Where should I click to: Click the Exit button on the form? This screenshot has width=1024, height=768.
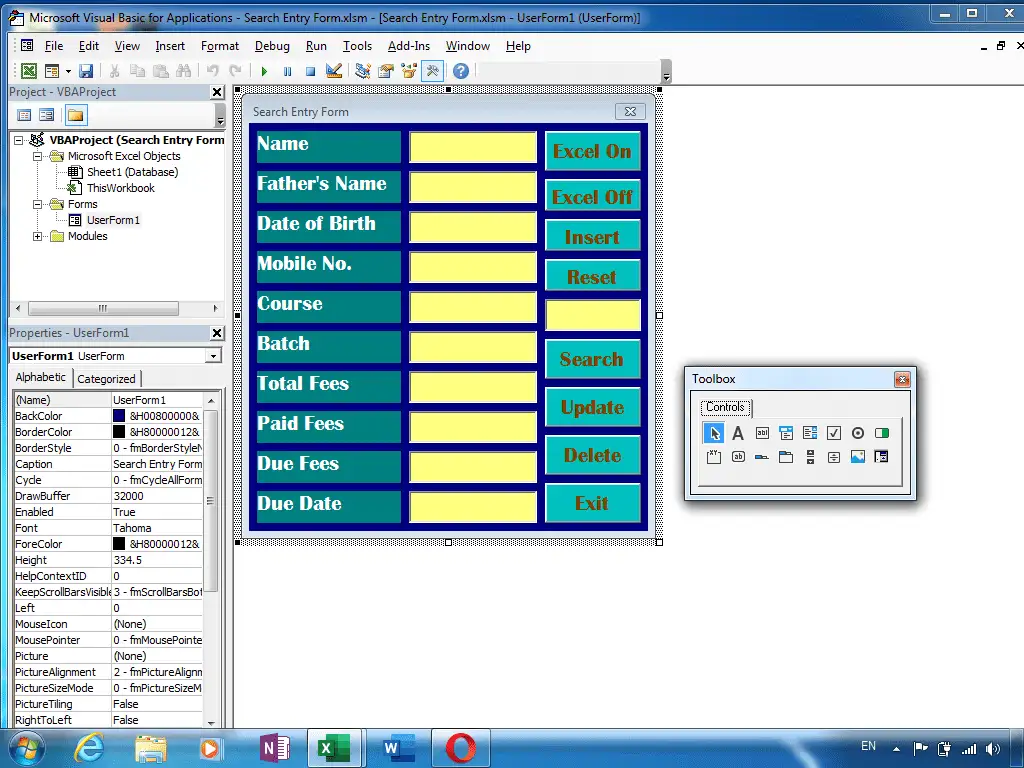tap(592, 503)
